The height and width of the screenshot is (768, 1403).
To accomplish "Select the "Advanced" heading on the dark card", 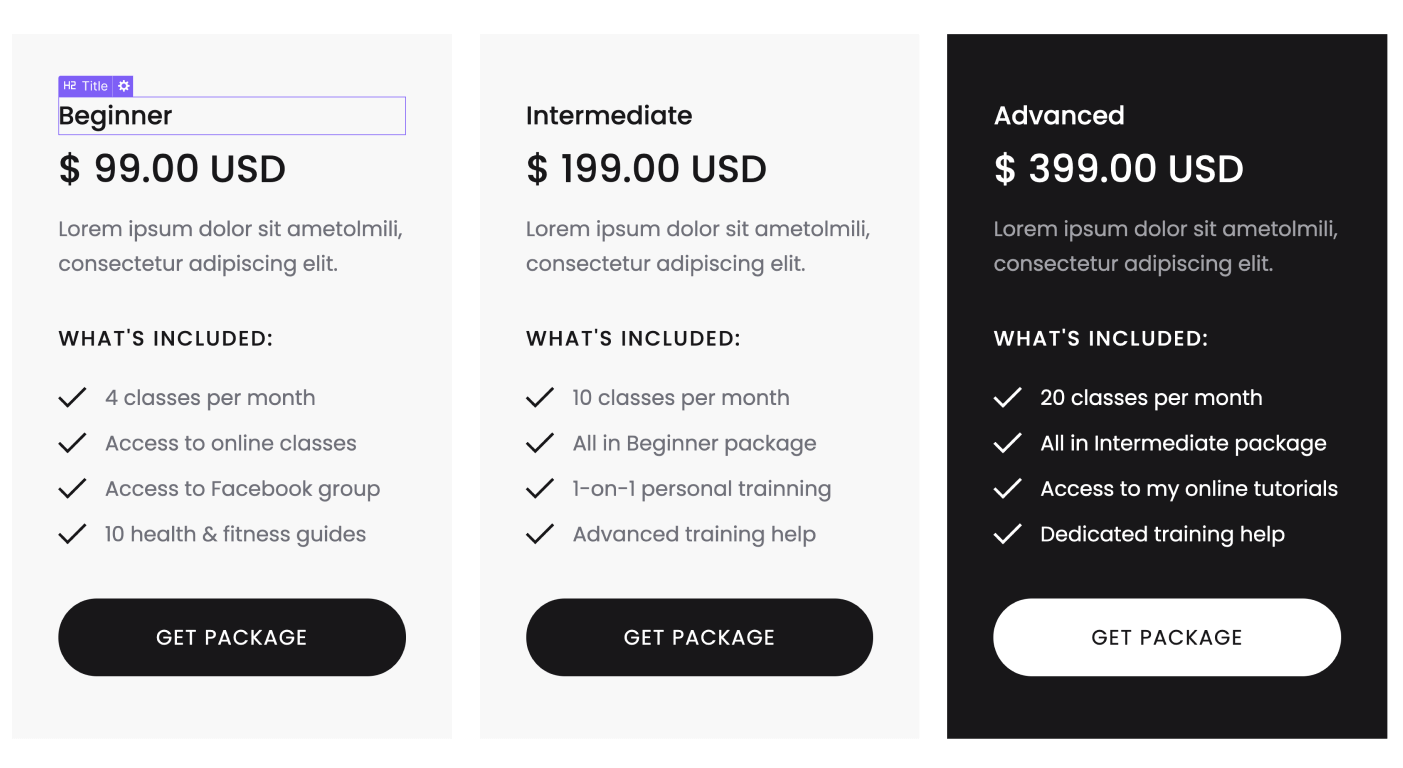I will 1058,115.
